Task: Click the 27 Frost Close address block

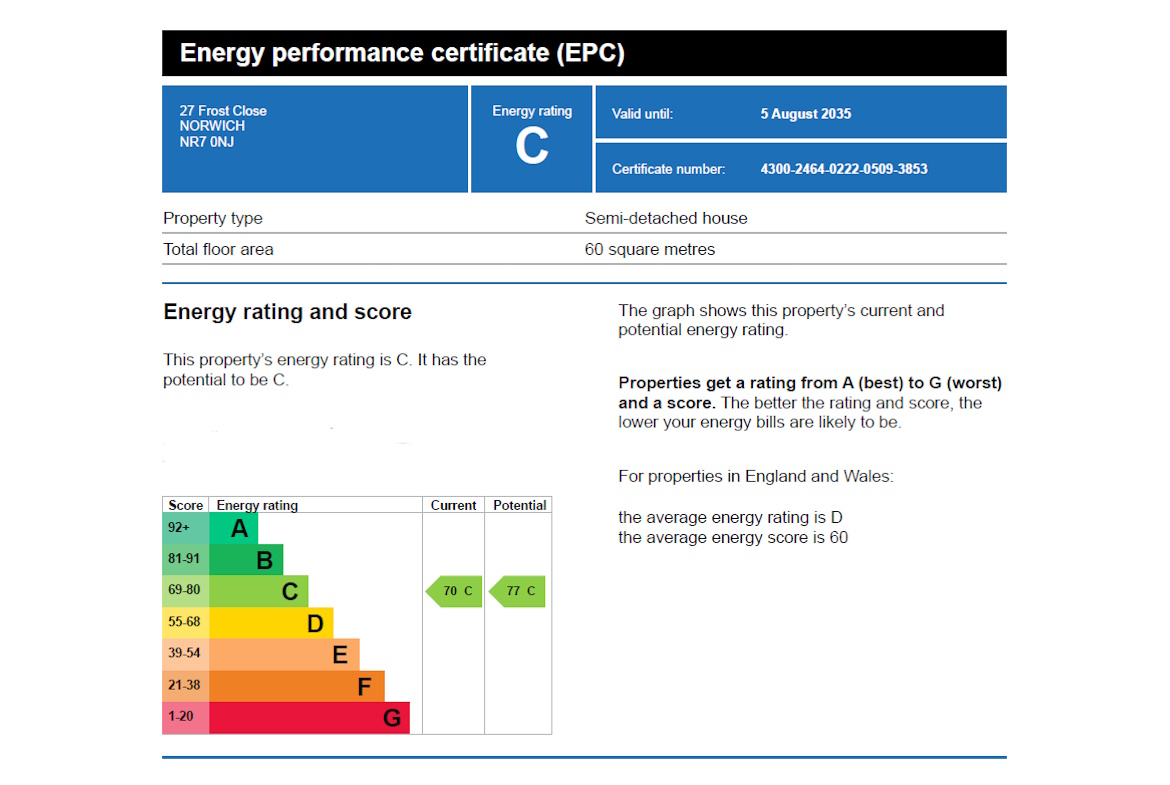Action: click(x=224, y=126)
